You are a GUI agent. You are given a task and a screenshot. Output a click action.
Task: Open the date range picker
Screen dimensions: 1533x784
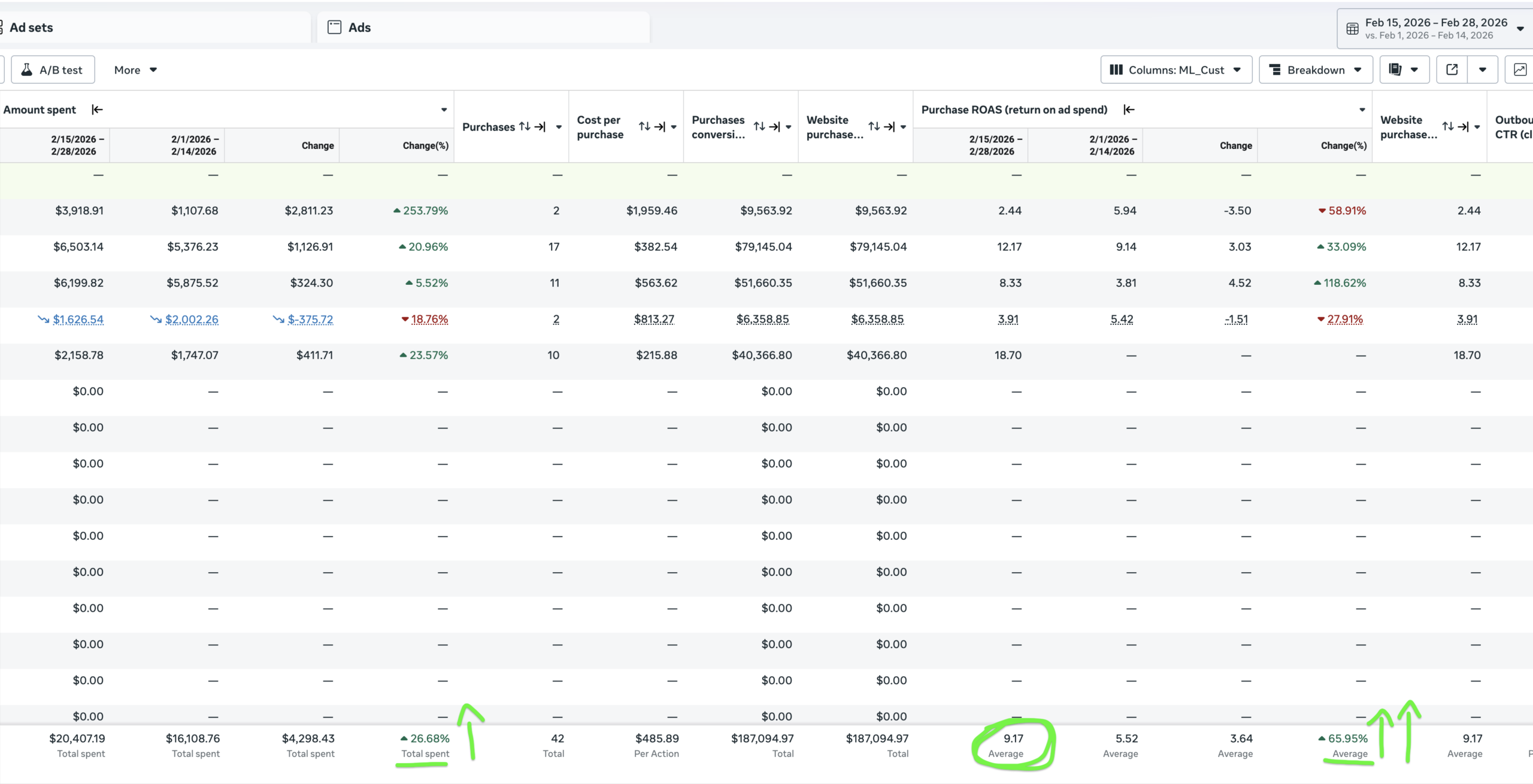pyautogui.click(x=1435, y=28)
